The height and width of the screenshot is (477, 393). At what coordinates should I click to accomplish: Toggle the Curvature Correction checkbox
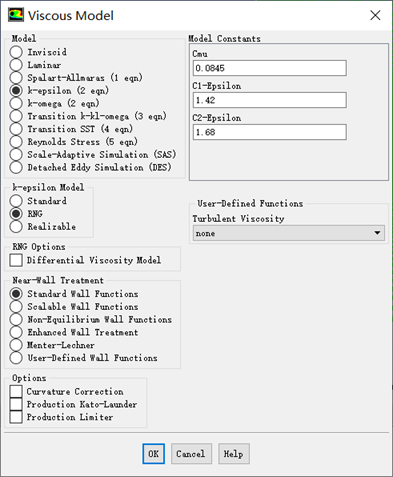click(16, 391)
